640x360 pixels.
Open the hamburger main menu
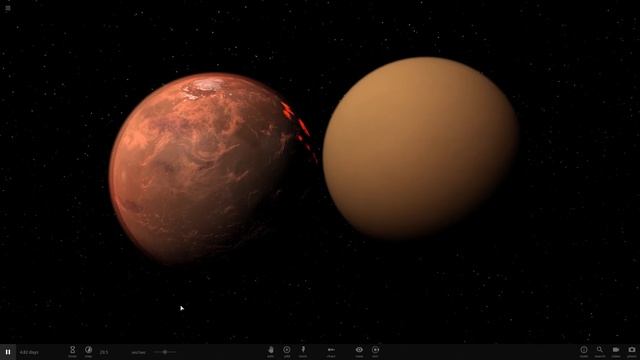pos(8,8)
